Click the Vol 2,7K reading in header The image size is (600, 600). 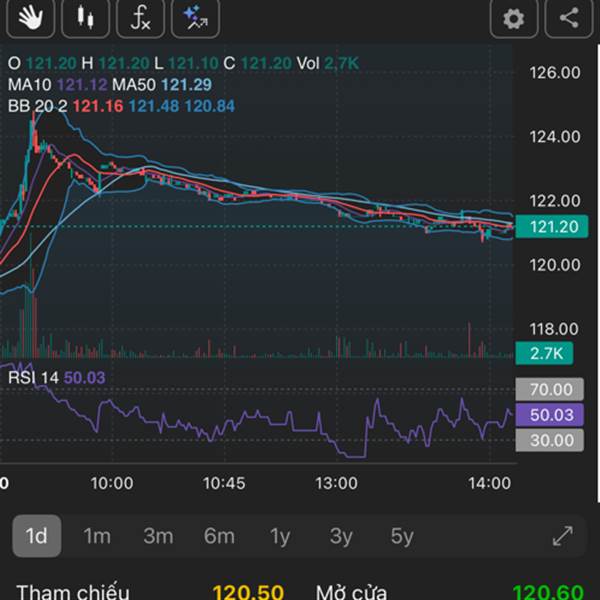pyautogui.click(x=328, y=63)
